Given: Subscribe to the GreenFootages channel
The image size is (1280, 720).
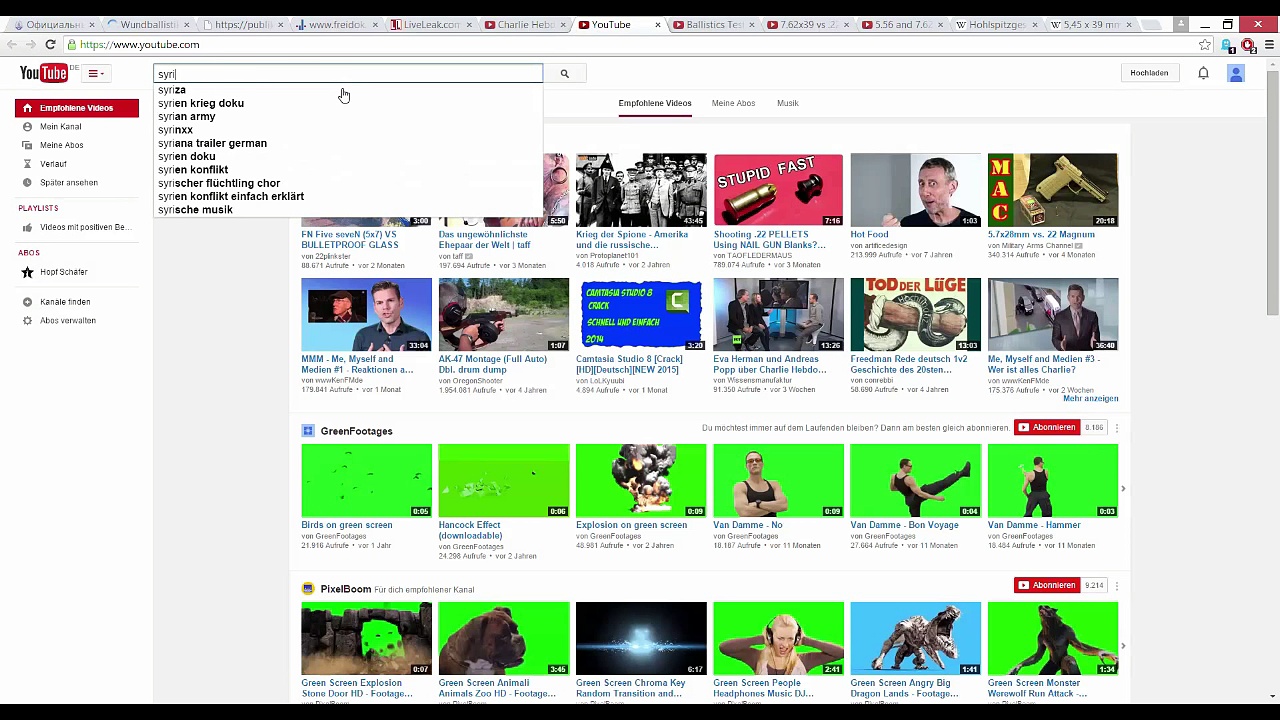Looking at the screenshot, I should tap(1046, 428).
